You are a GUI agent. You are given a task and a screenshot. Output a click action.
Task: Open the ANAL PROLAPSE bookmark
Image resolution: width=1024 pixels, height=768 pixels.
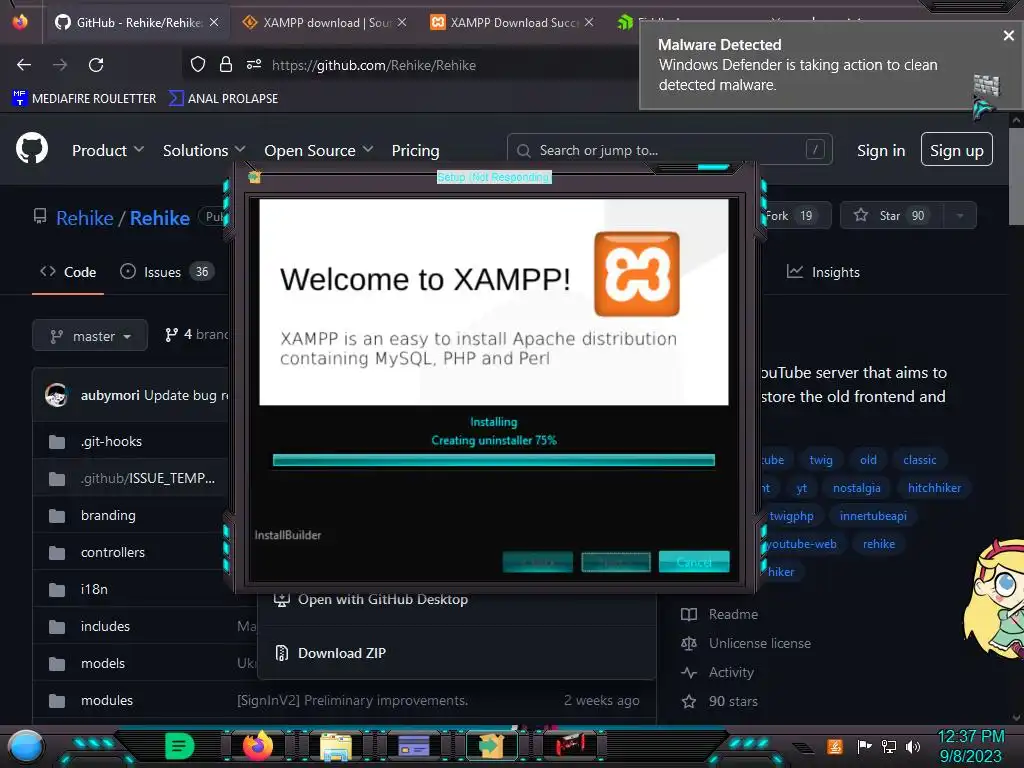pos(223,99)
